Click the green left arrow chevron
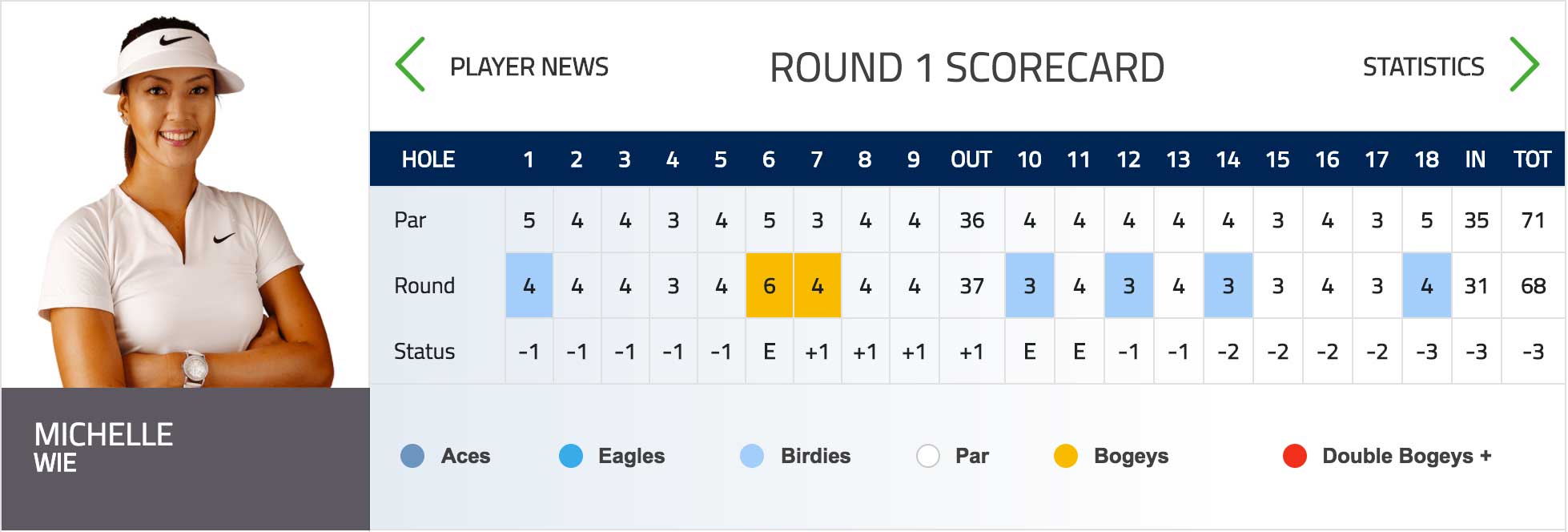This screenshot has height=532, width=1568. (410, 64)
